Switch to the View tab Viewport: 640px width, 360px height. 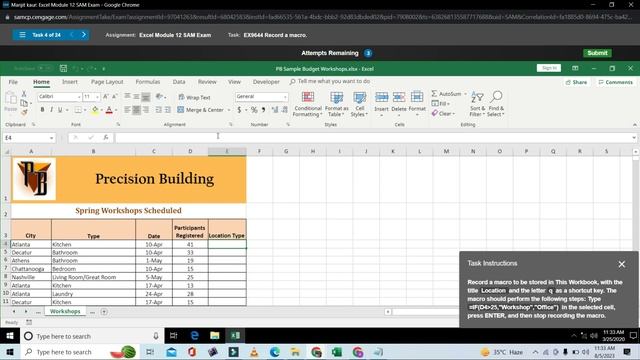tap(234, 82)
